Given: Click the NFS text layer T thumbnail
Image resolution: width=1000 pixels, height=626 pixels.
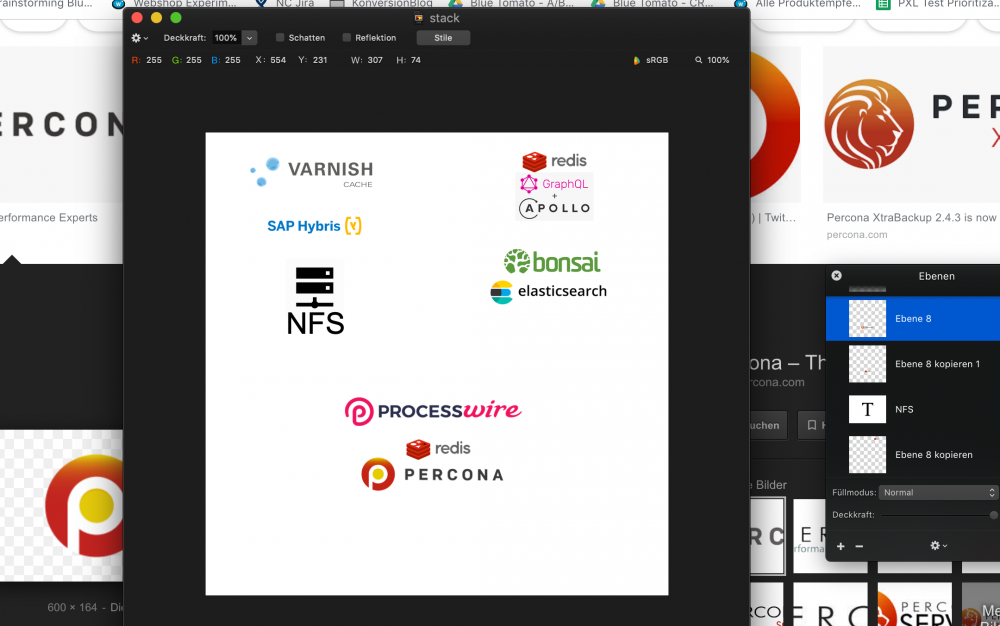Looking at the screenshot, I should click(867, 409).
